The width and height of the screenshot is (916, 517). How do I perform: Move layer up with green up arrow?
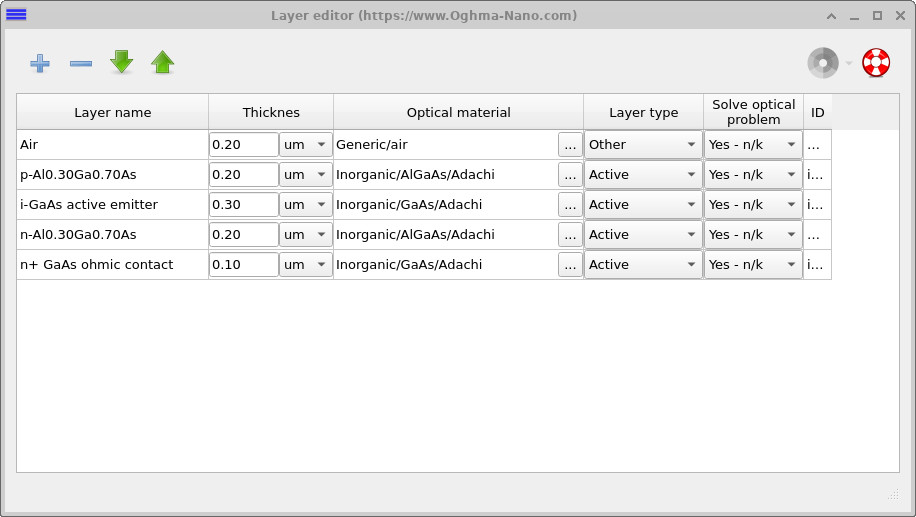pyautogui.click(x=162, y=62)
